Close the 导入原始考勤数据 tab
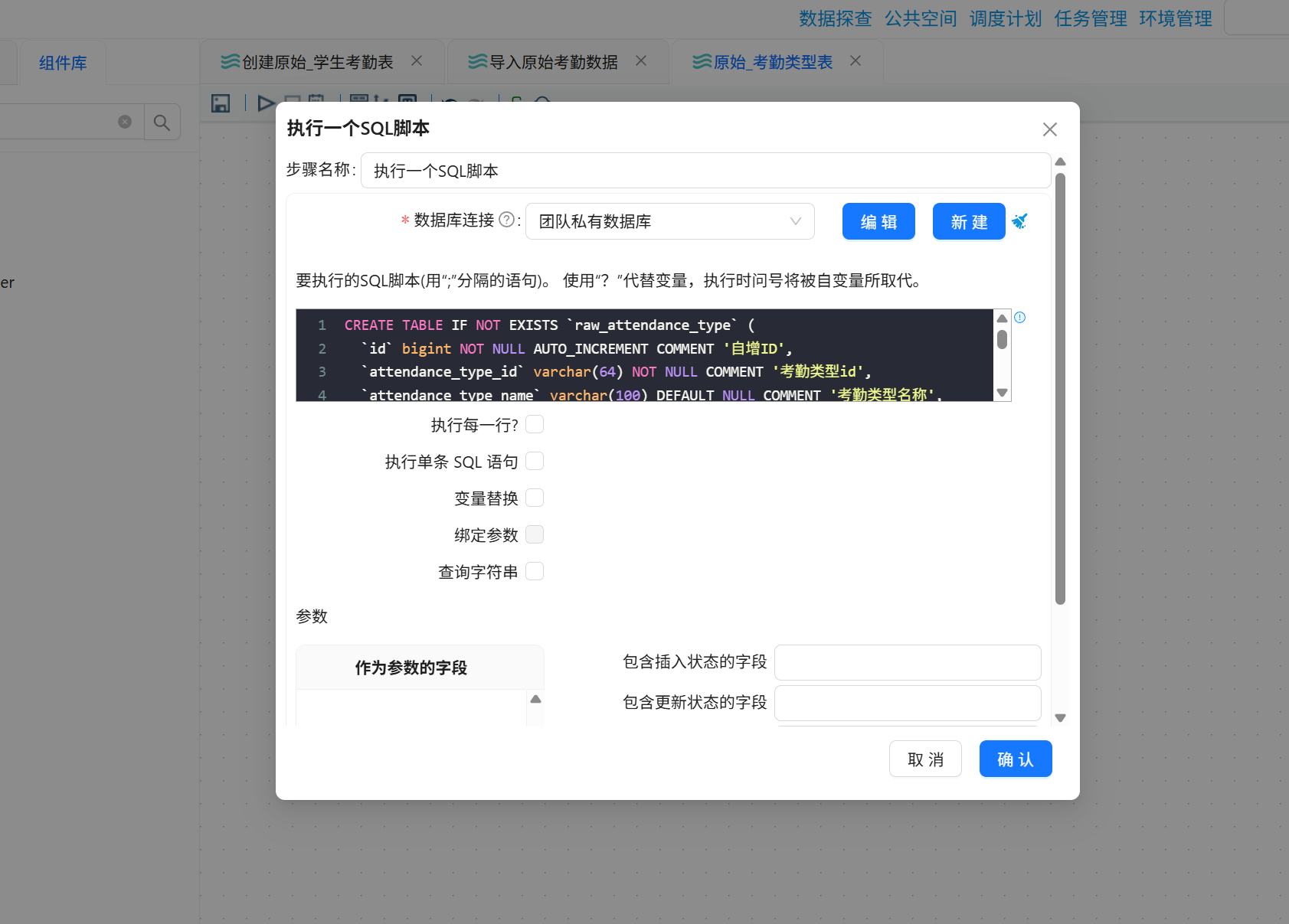The height and width of the screenshot is (924, 1289). point(641,60)
